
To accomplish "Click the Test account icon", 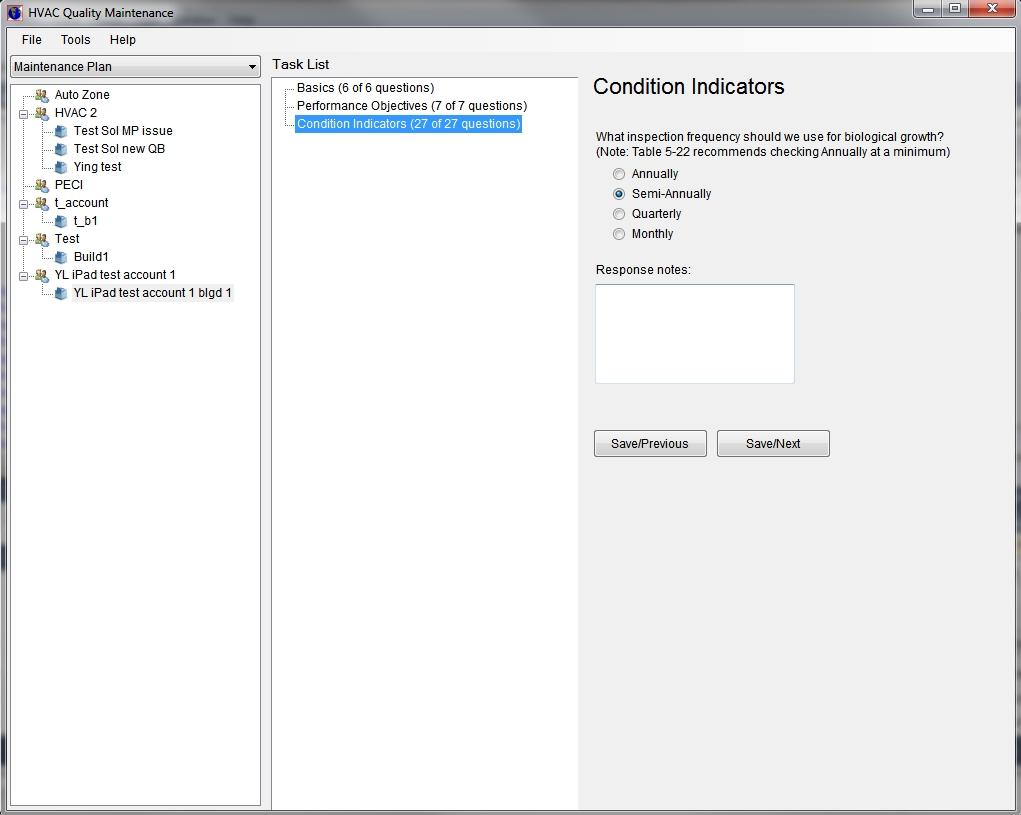I will (x=42, y=240).
